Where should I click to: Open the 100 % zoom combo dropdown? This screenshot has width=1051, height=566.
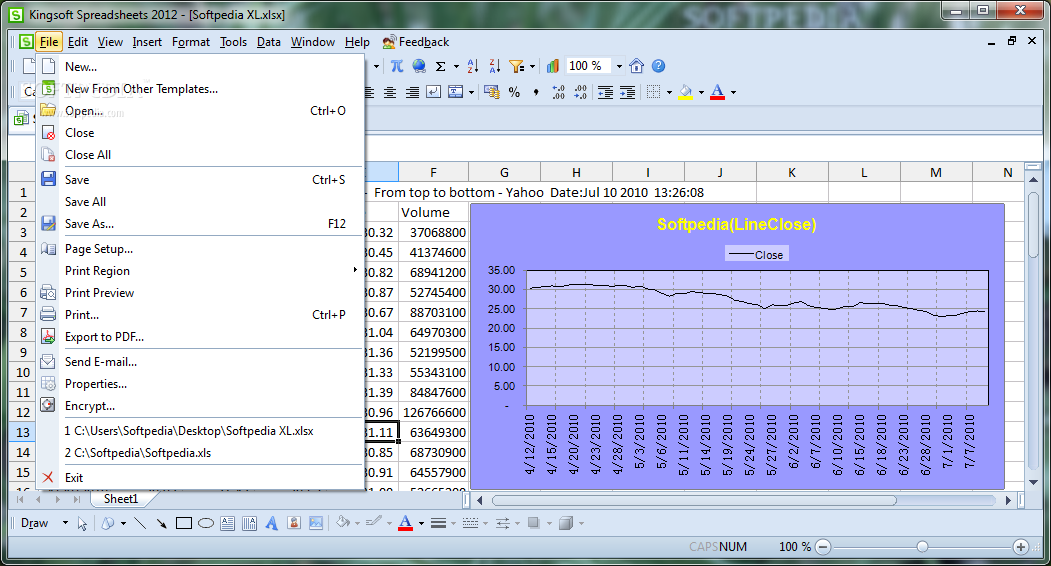(x=619, y=66)
